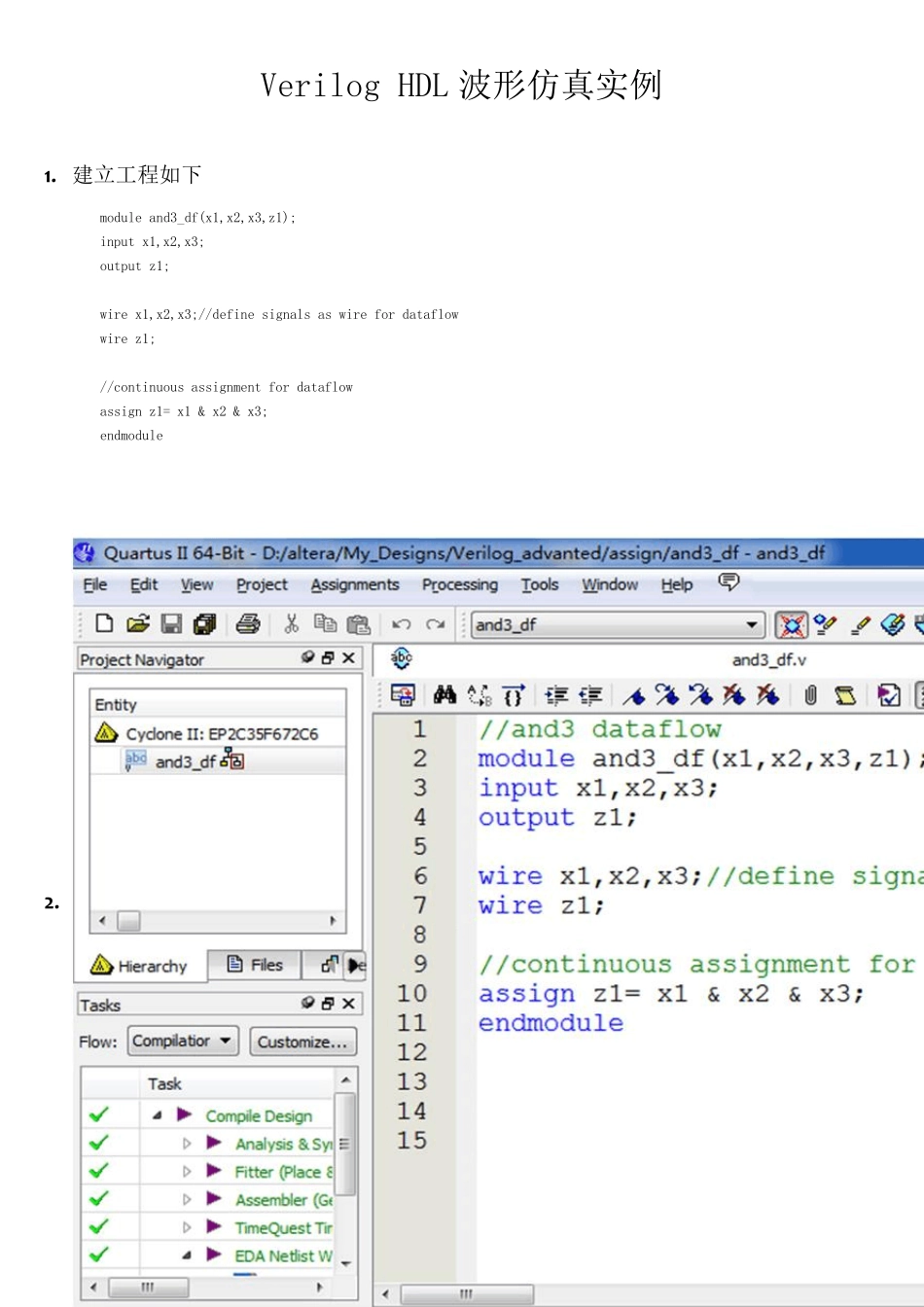Click the Copy icon in main toolbar
Screen dimensions: 924x1307
point(325,623)
